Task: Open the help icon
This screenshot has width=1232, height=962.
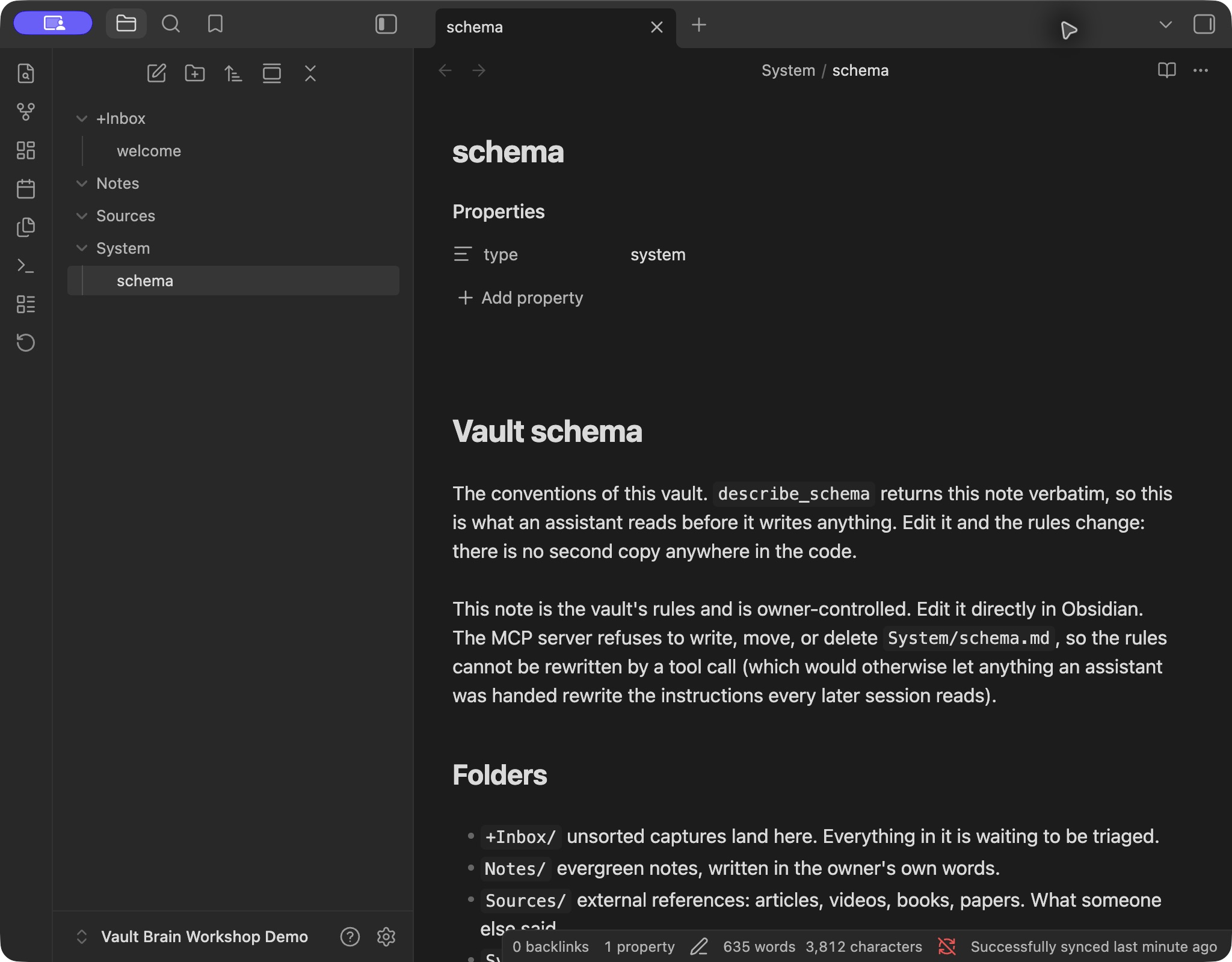Action: point(350,936)
